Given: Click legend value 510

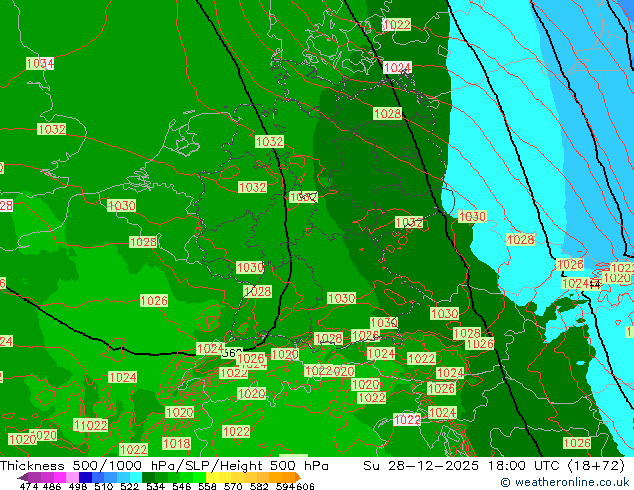Looking at the screenshot, I should [104, 486].
